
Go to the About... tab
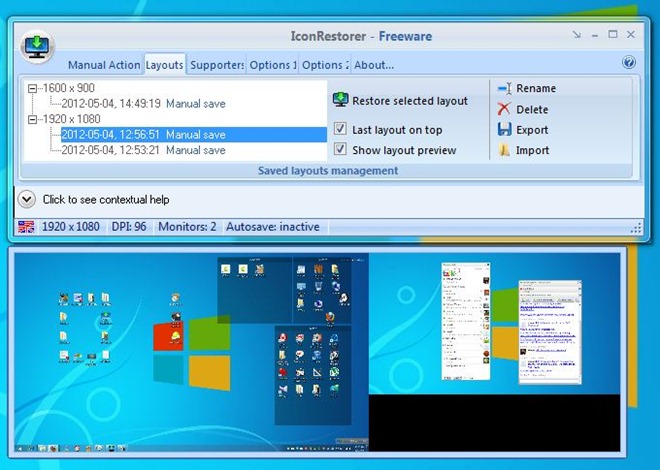click(x=374, y=65)
